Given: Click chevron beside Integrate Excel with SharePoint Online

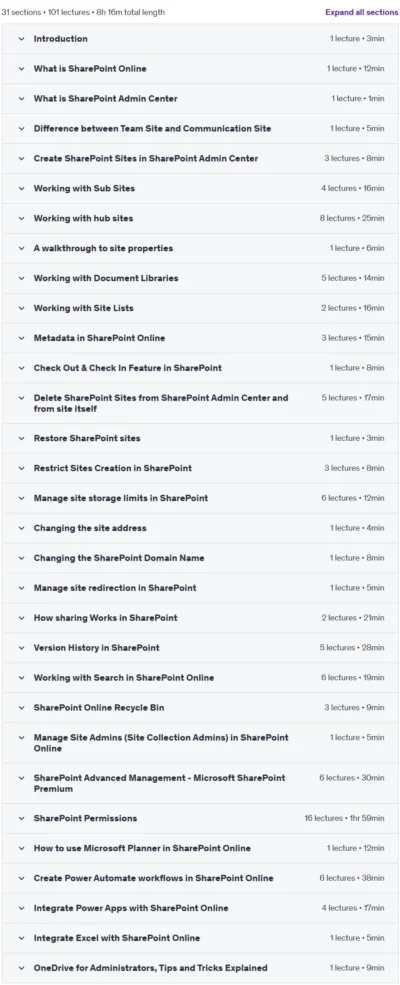Looking at the screenshot, I should coord(21,939).
